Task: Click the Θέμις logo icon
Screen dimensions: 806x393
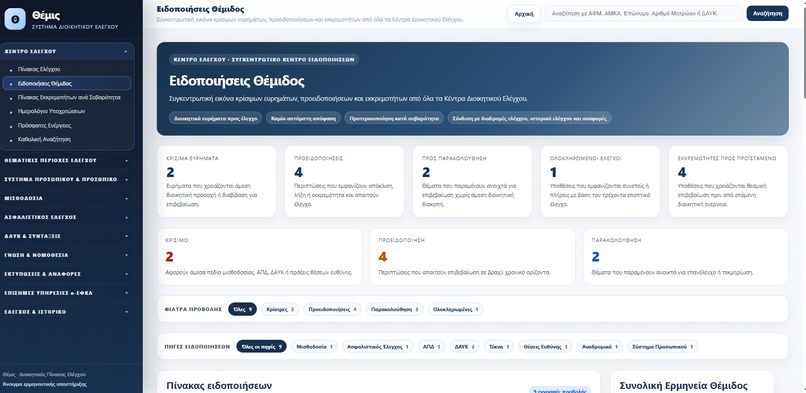Action: (x=15, y=19)
